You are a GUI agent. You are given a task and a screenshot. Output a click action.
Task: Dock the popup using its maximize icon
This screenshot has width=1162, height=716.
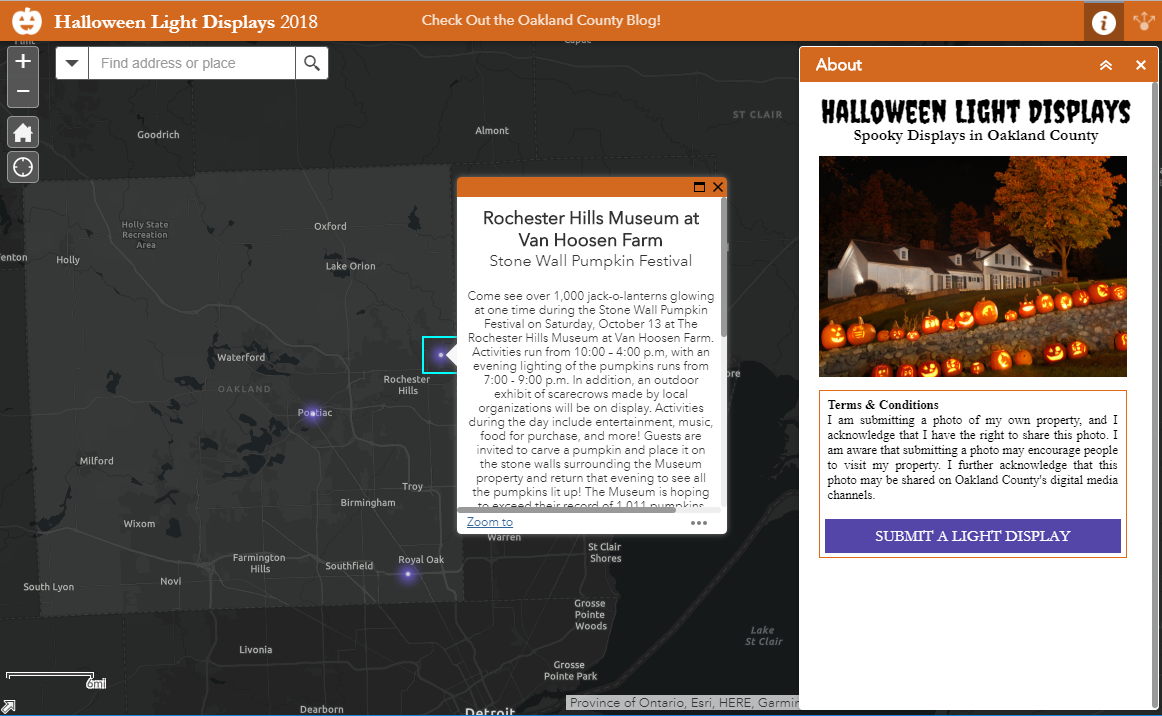(701, 187)
